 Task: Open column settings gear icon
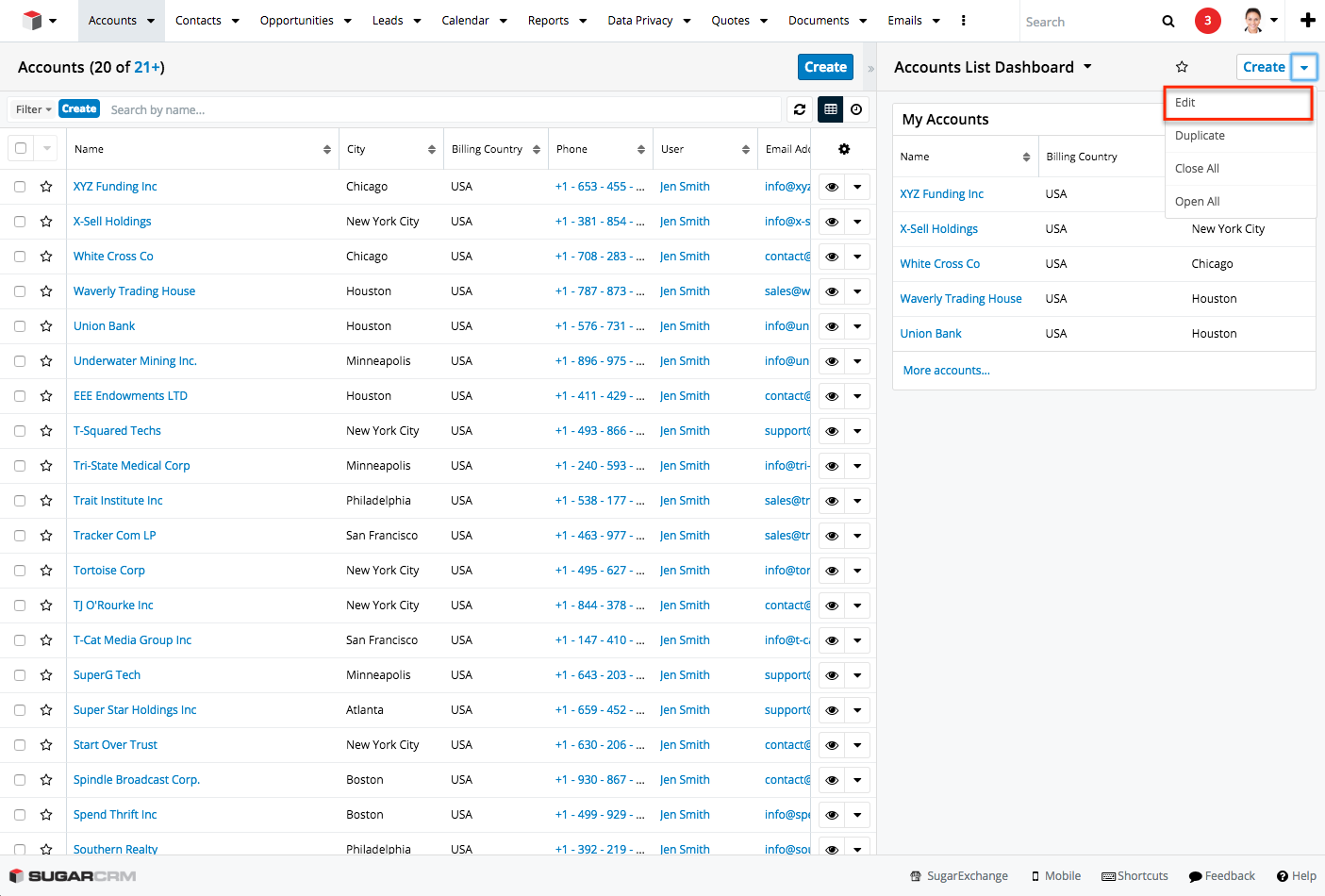(x=844, y=149)
